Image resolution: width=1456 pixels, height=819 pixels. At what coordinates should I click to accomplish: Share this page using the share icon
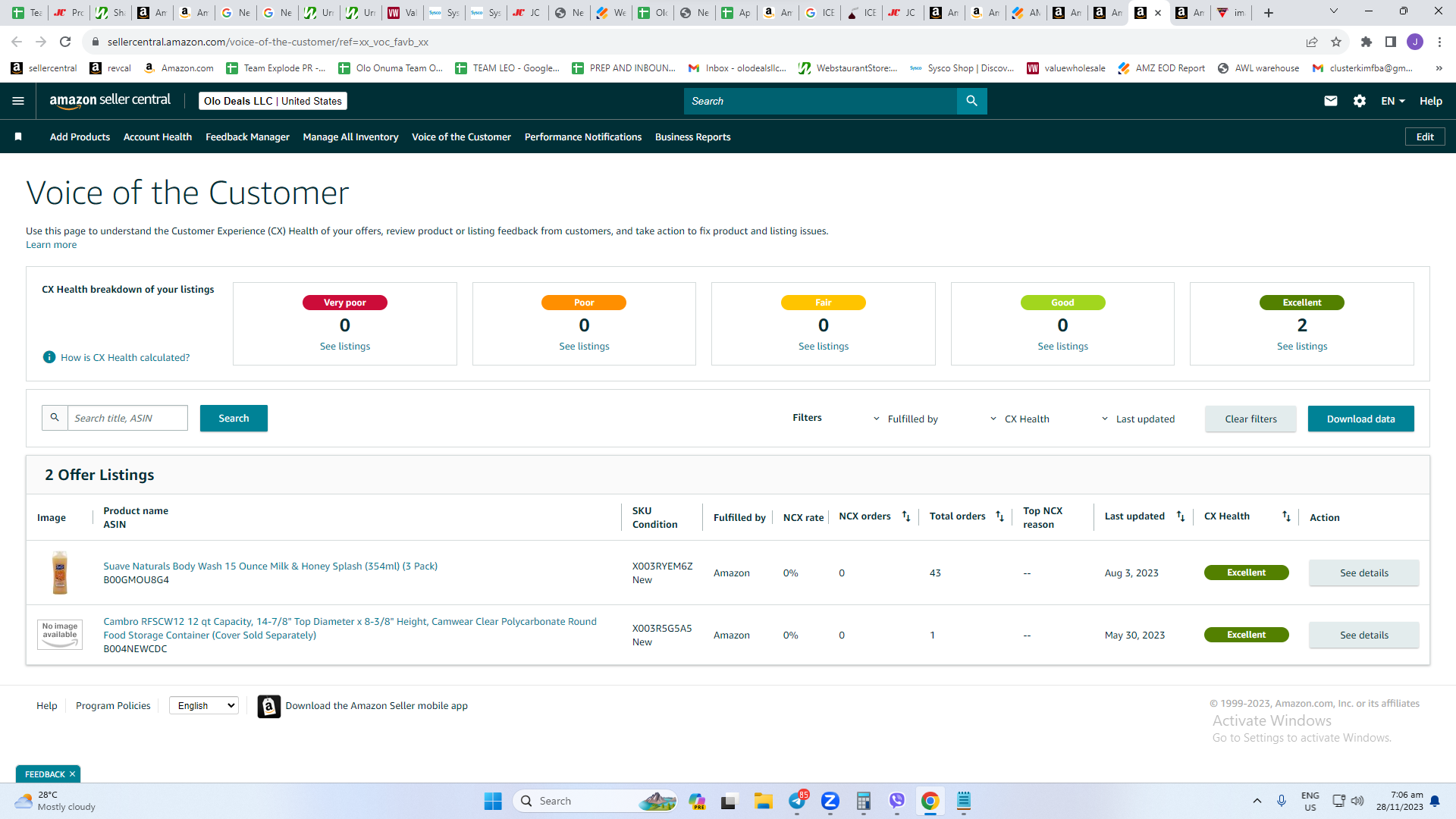(1312, 42)
